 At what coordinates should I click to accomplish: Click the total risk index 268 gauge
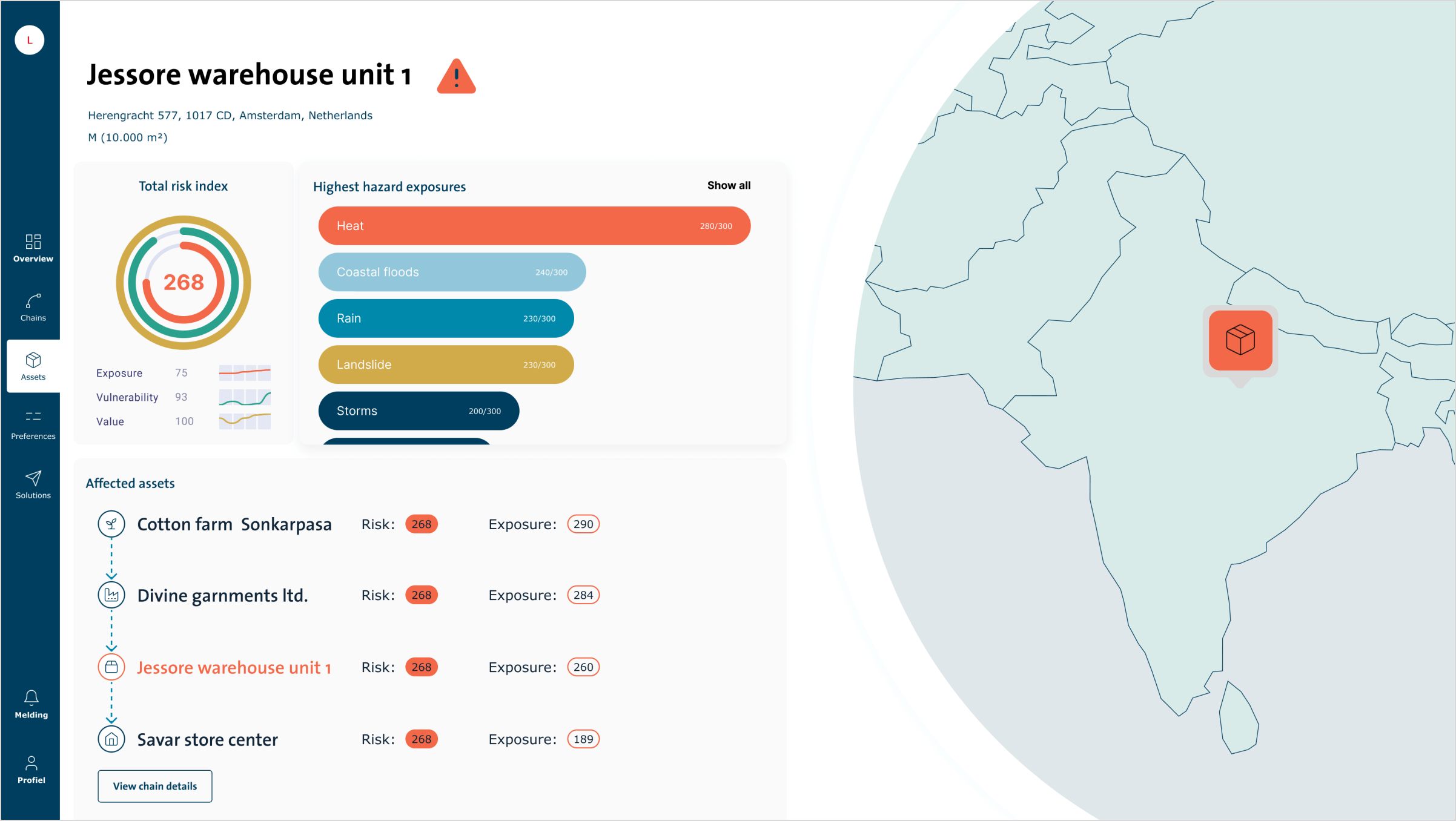coord(184,283)
